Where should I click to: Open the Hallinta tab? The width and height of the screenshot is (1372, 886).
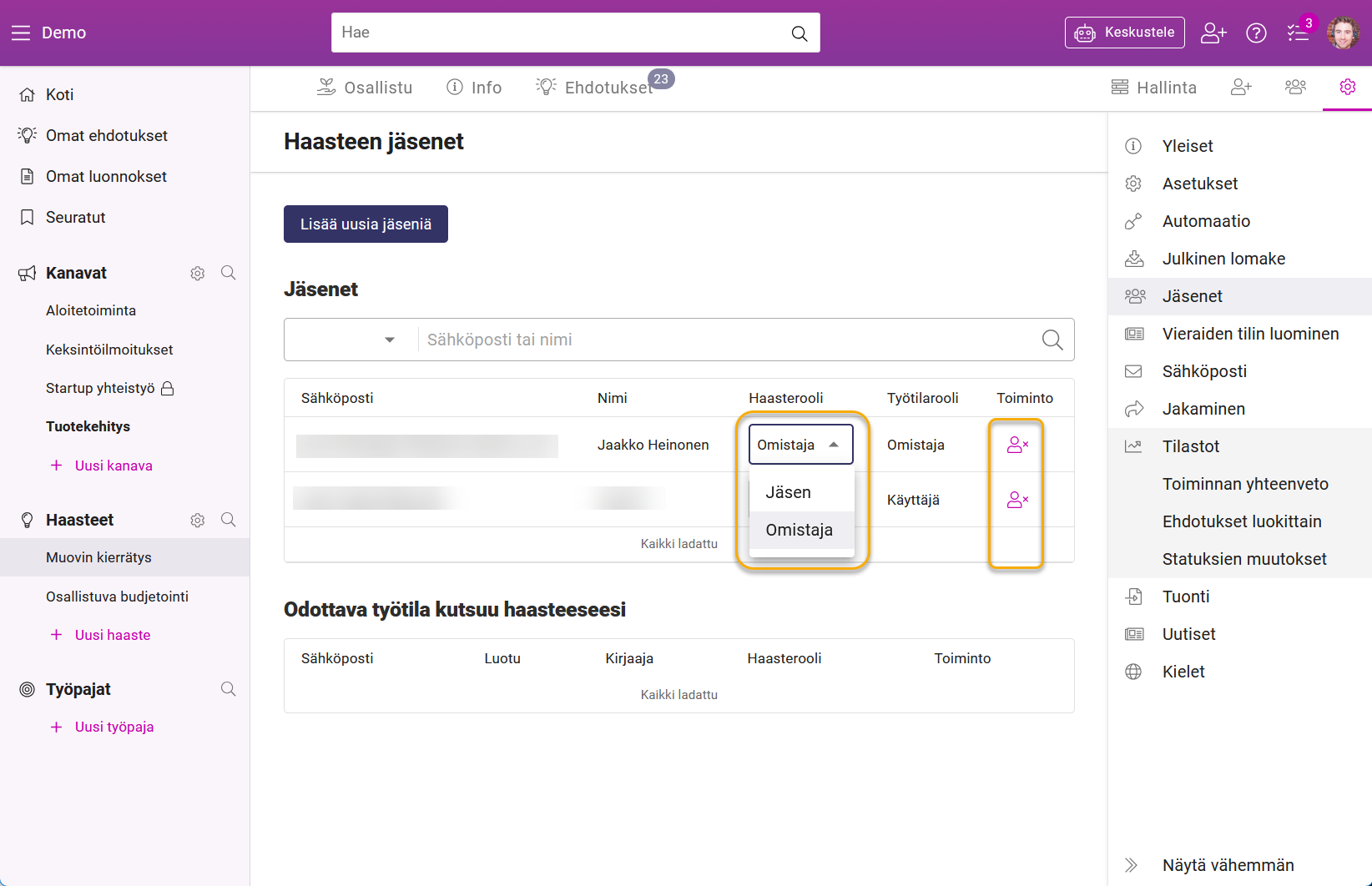[x=1154, y=88]
